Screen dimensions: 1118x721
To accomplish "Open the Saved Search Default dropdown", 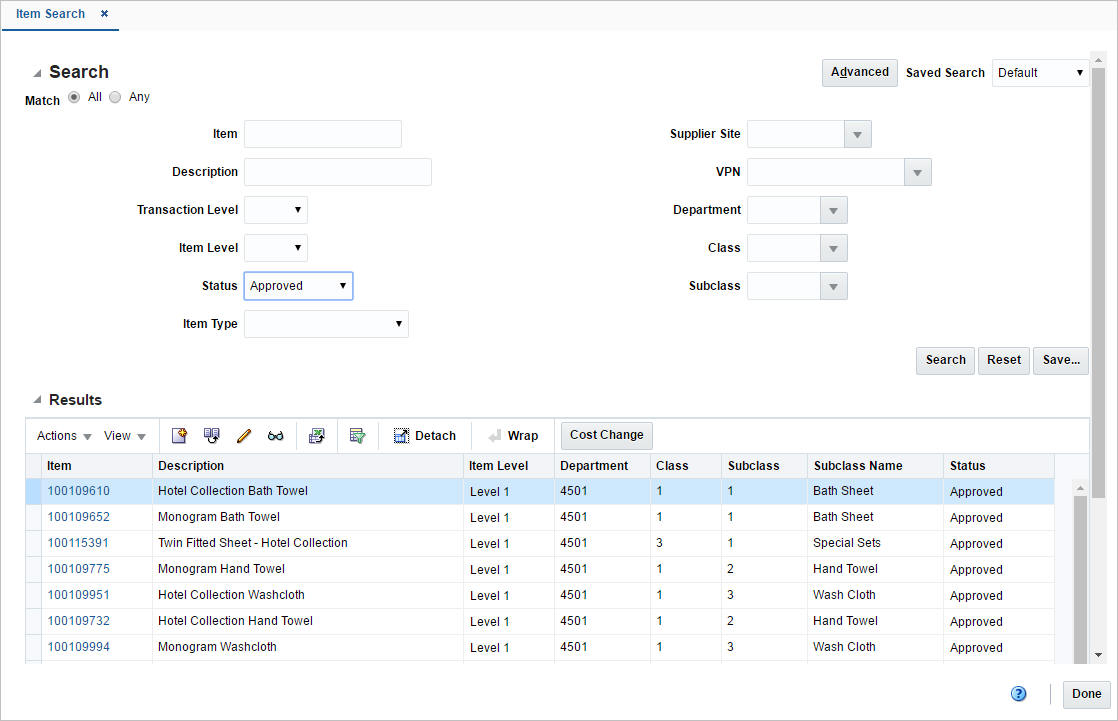I will click(1079, 72).
